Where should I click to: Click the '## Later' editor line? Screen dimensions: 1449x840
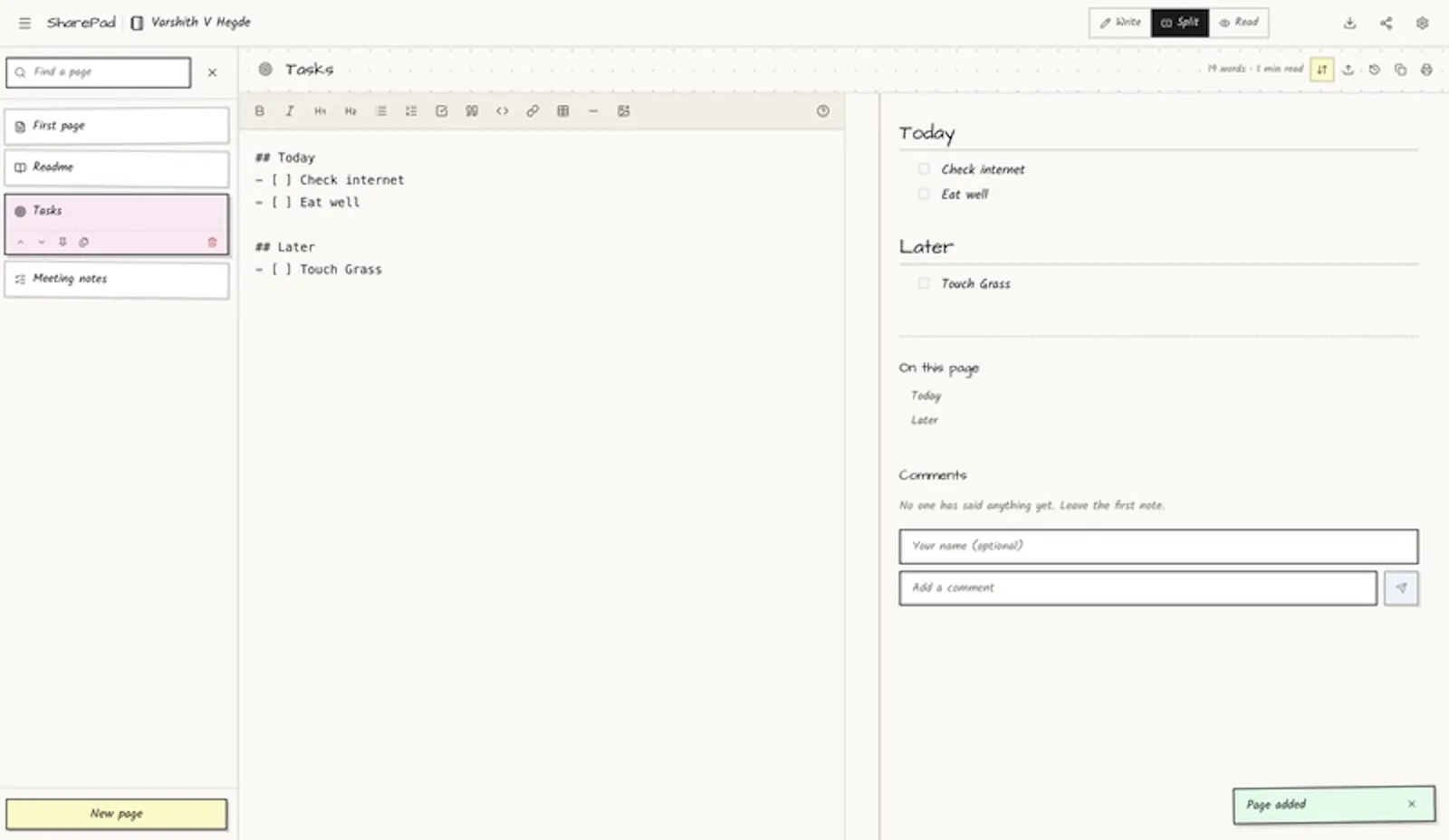pos(284,246)
